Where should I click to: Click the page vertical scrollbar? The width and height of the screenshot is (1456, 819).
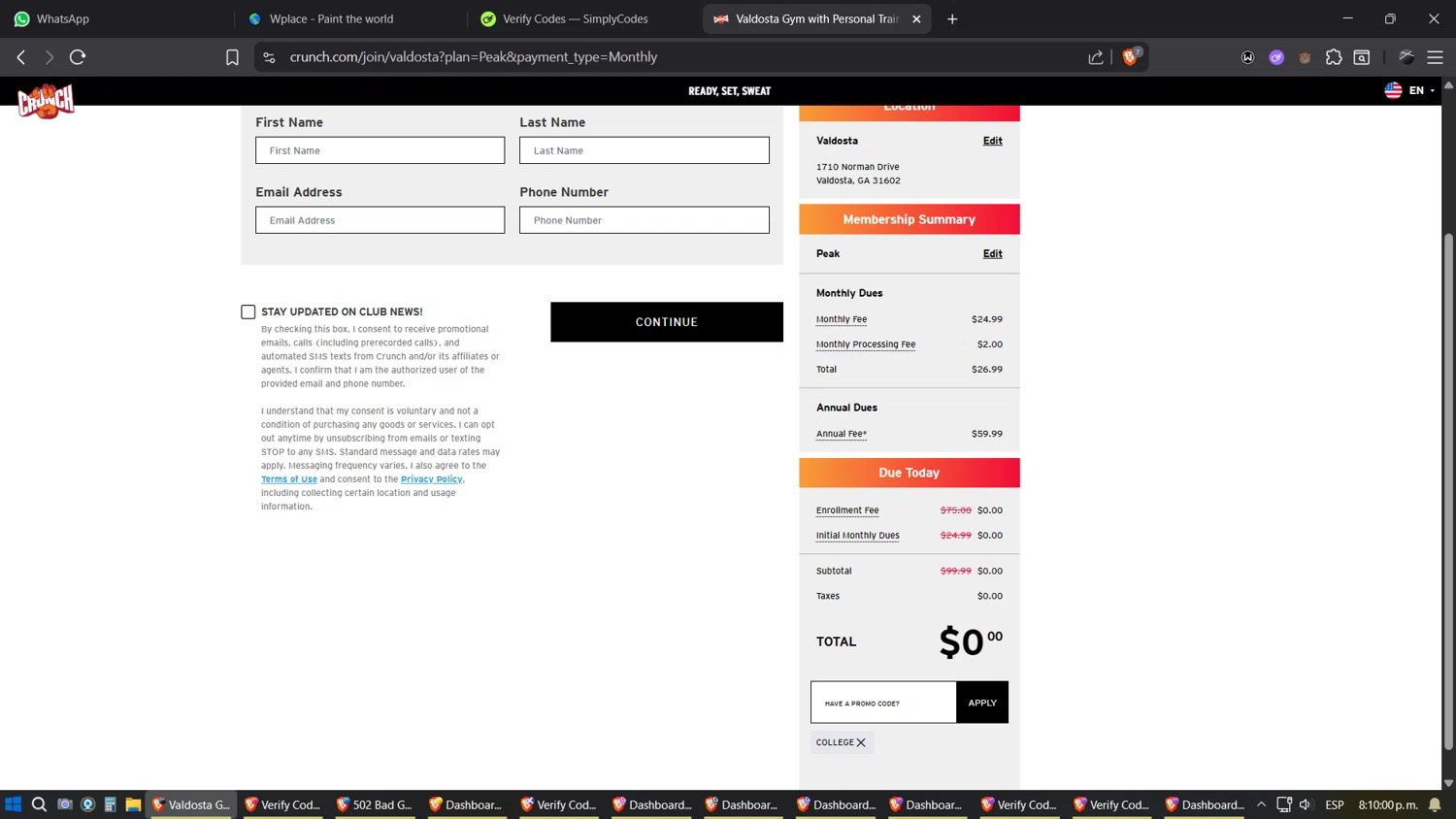point(1448,492)
